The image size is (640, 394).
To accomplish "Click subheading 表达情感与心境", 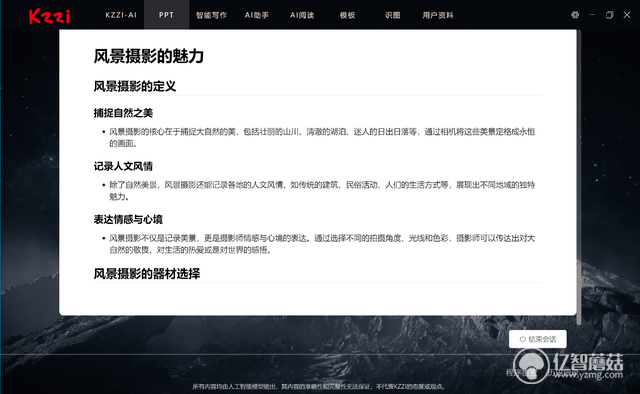I will 128,219.
